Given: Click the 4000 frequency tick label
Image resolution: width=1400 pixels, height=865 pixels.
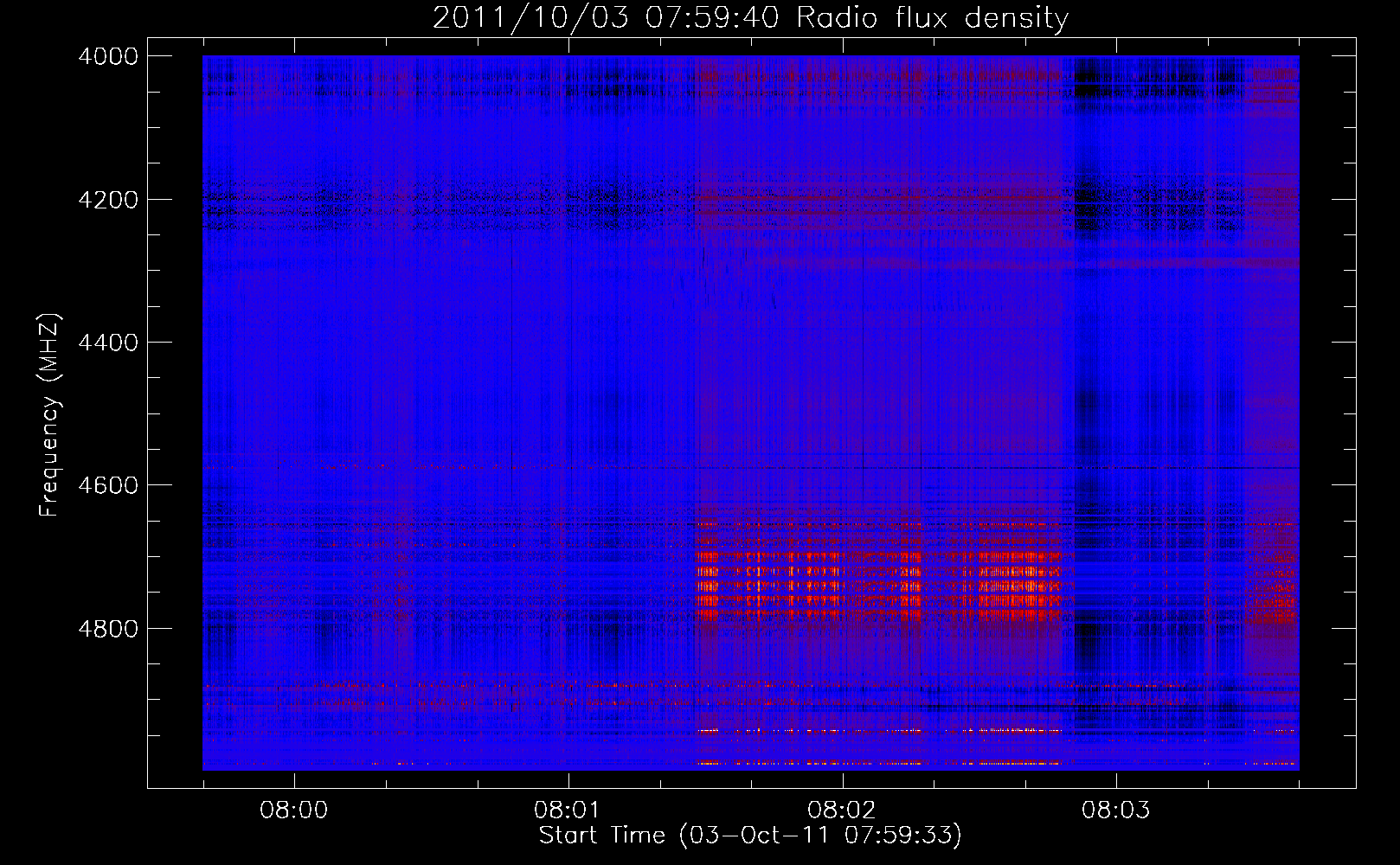Looking at the screenshot, I should click(108, 56).
